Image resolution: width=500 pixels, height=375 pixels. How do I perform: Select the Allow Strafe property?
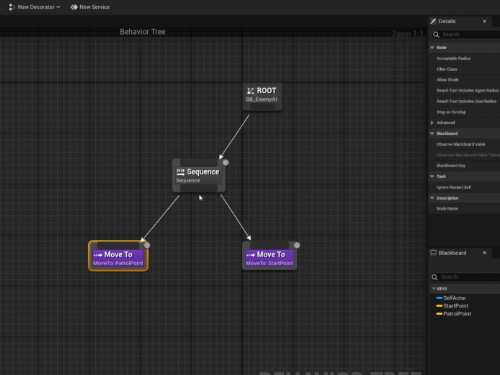coord(448,80)
